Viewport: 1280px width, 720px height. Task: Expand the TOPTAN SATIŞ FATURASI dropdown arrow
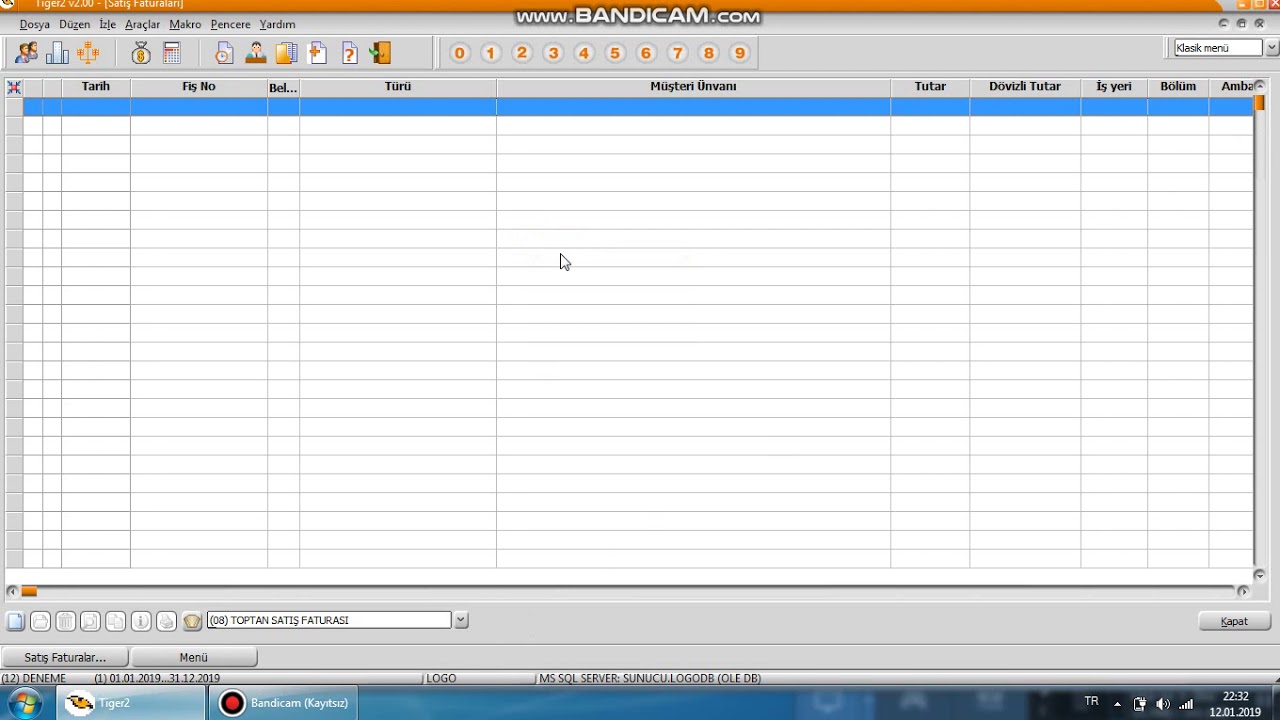coord(461,620)
